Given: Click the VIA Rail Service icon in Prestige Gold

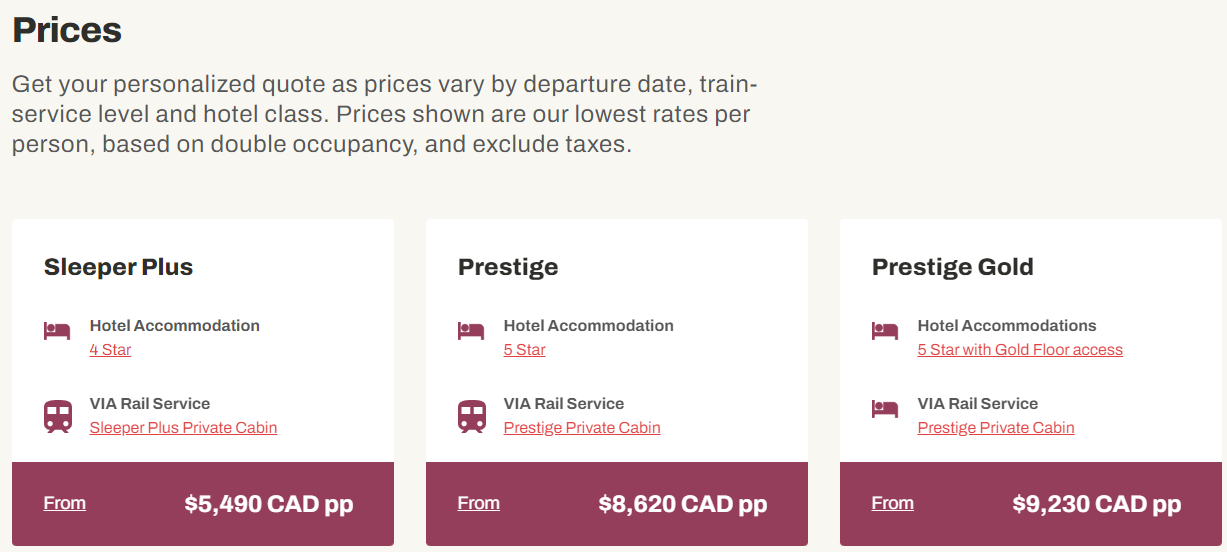Looking at the screenshot, I should (885, 408).
